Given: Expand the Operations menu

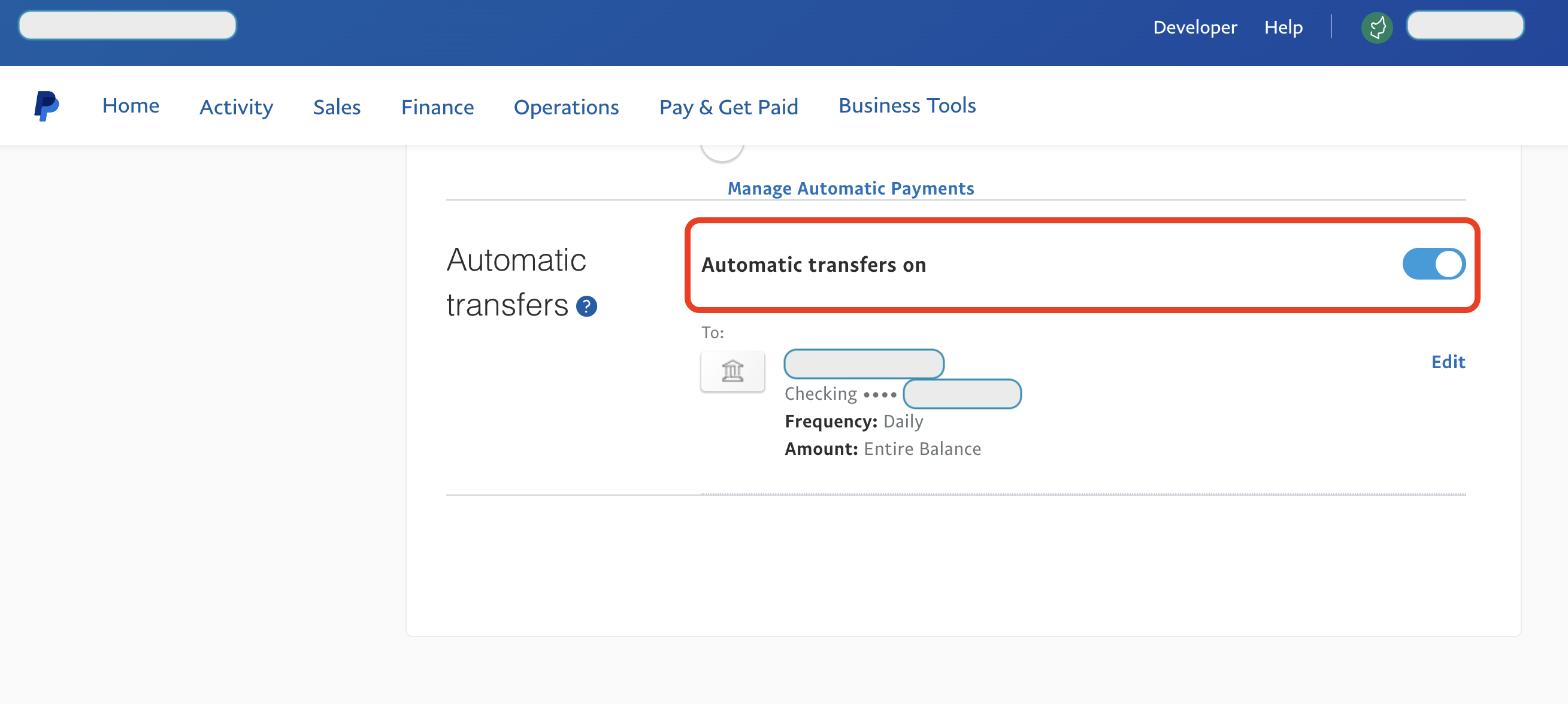Looking at the screenshot, I should (566, 107).
